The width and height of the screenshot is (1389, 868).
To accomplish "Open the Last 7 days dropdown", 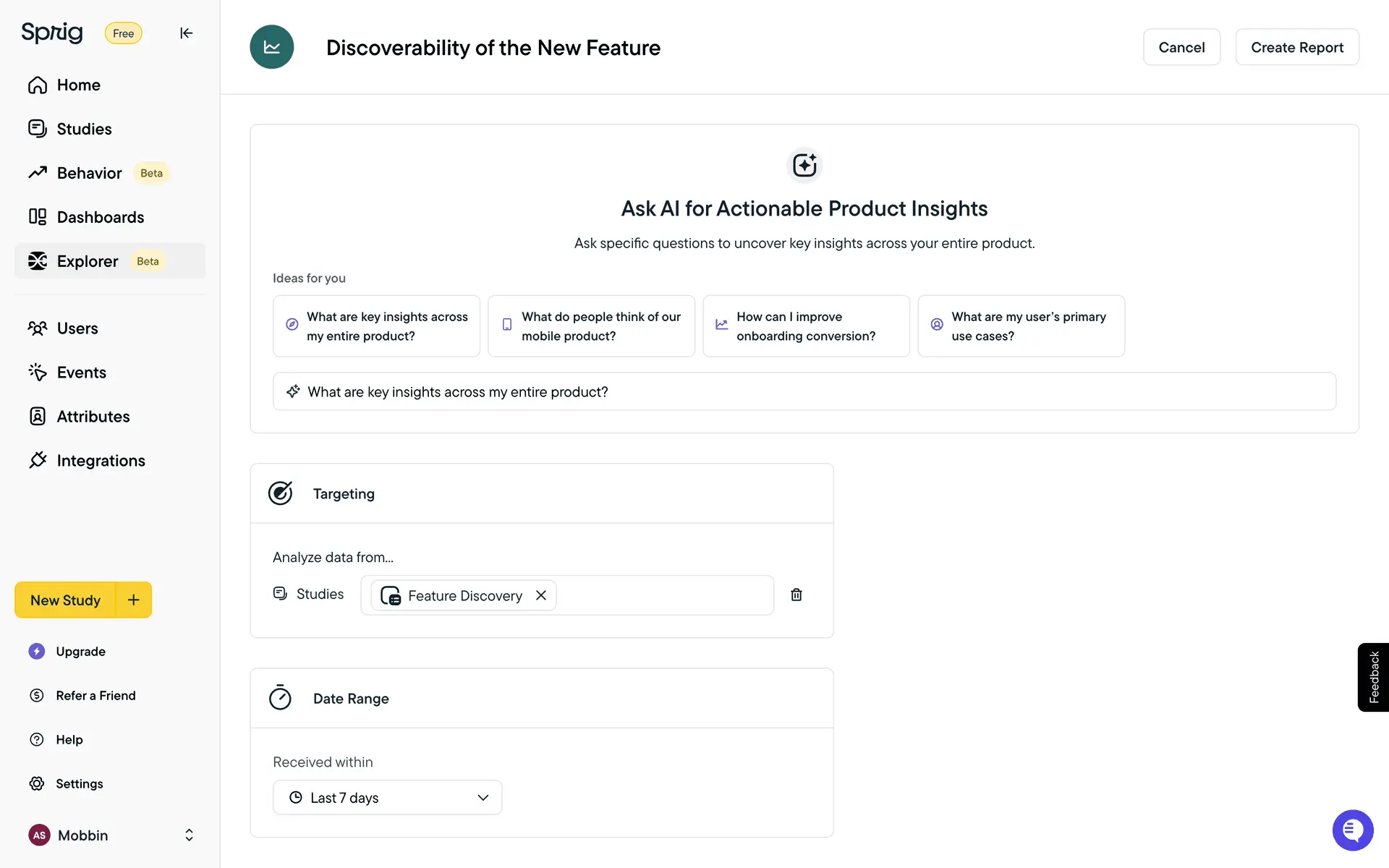I will tap(387, 797).
